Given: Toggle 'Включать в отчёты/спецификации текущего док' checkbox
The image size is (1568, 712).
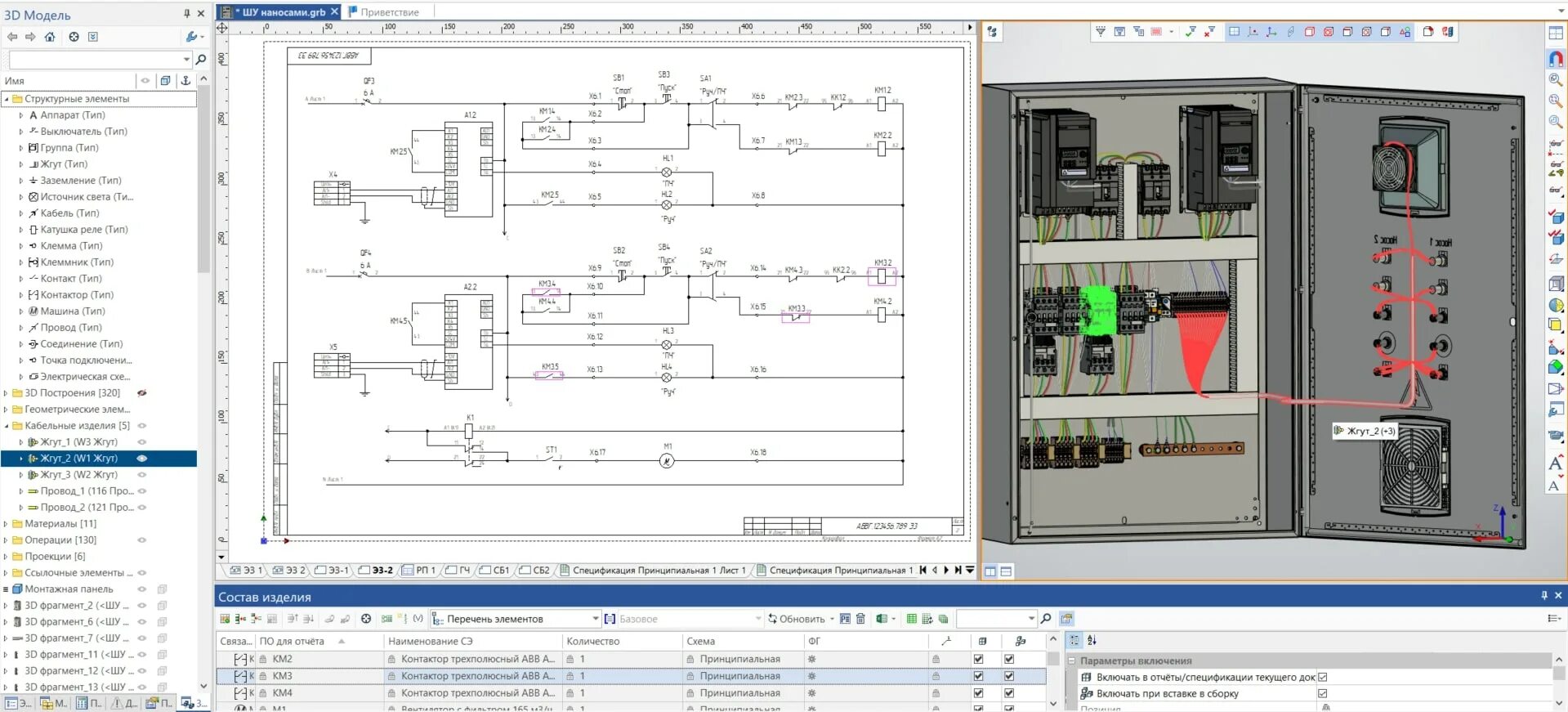Looking at the screenshot, I should [x=1323, y=677].
